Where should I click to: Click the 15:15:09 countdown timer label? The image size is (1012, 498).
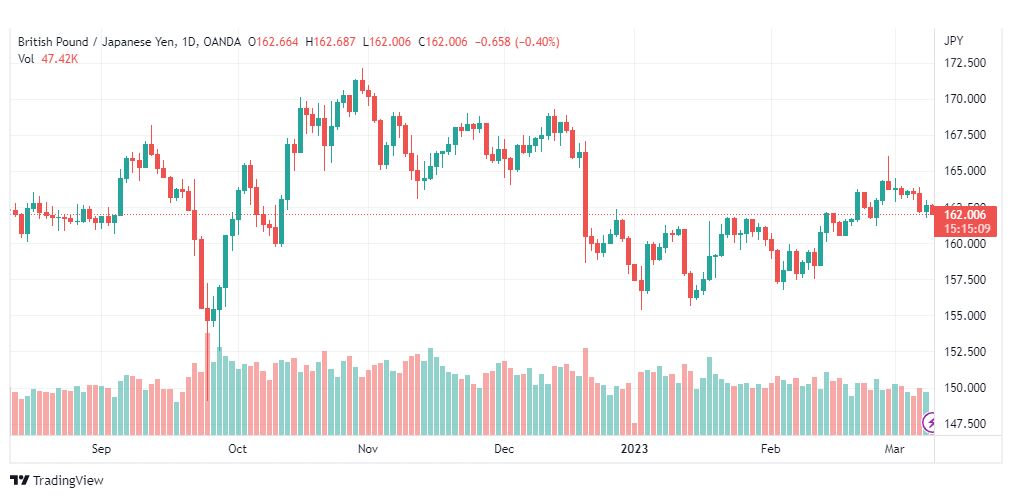966,228
